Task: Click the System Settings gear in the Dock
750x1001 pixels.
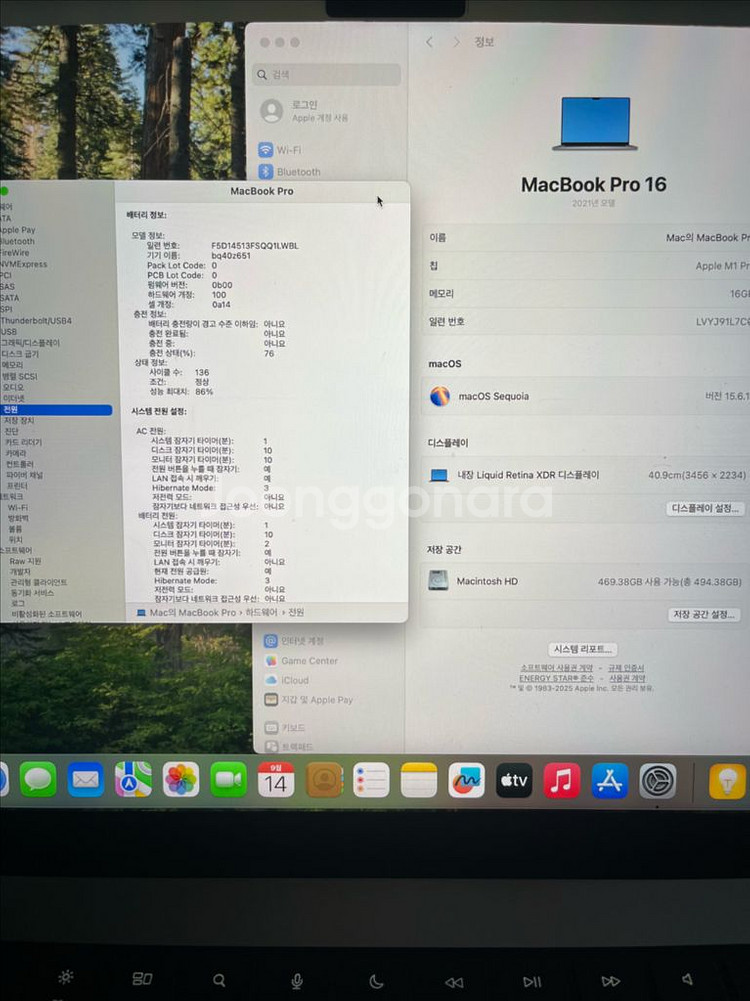Action: pos(657,781)
